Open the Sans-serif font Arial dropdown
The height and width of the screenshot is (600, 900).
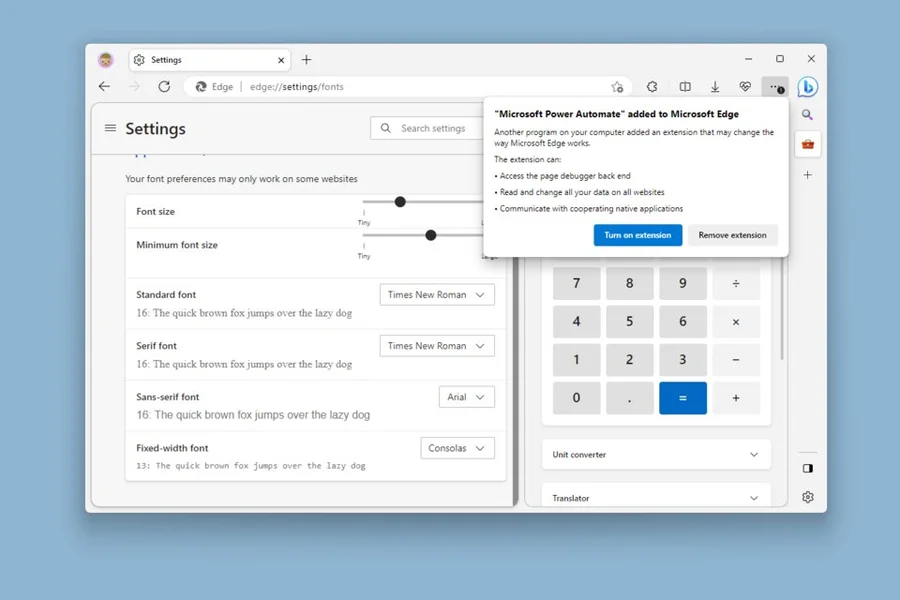467,397
